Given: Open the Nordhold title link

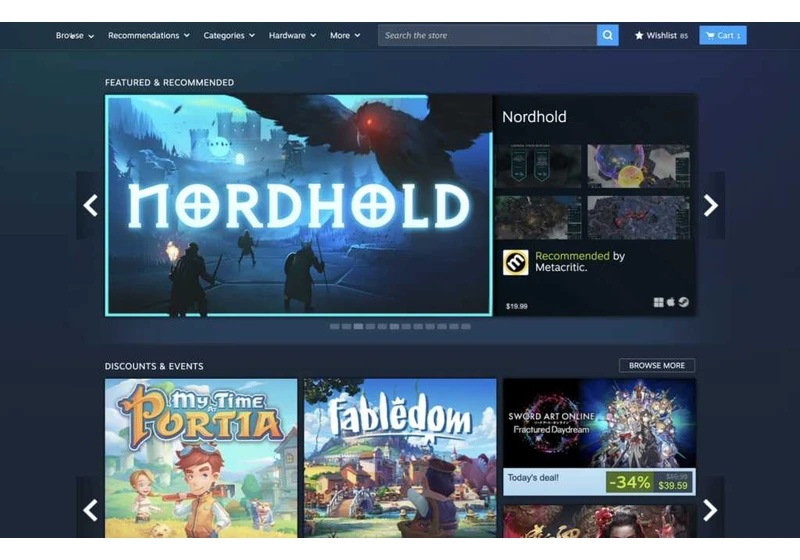Looking at the screenshot, I should tap(534, 117).
